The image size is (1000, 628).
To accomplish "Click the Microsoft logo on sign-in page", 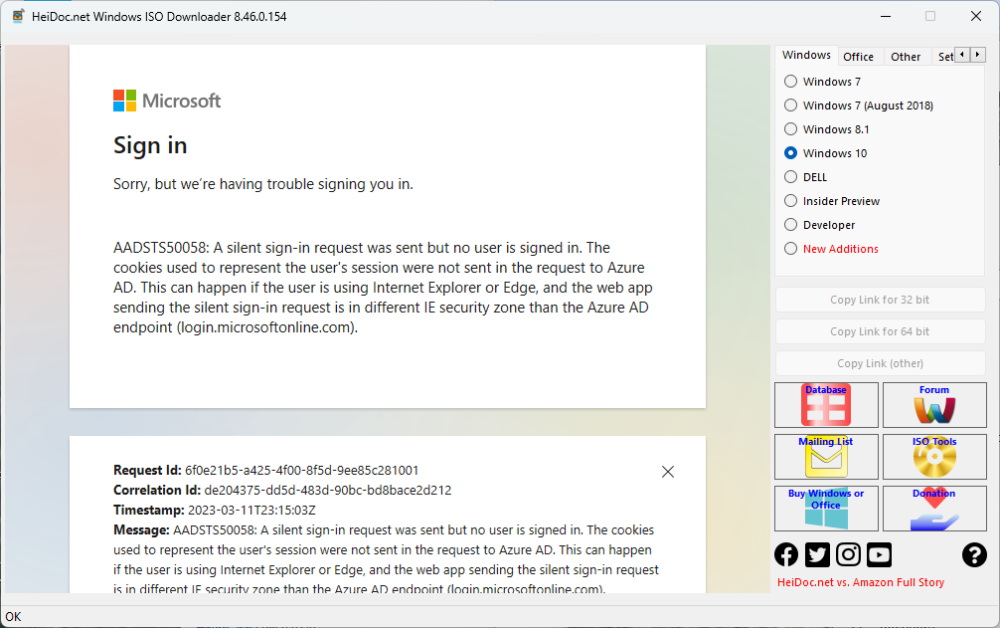I will 167,101.
